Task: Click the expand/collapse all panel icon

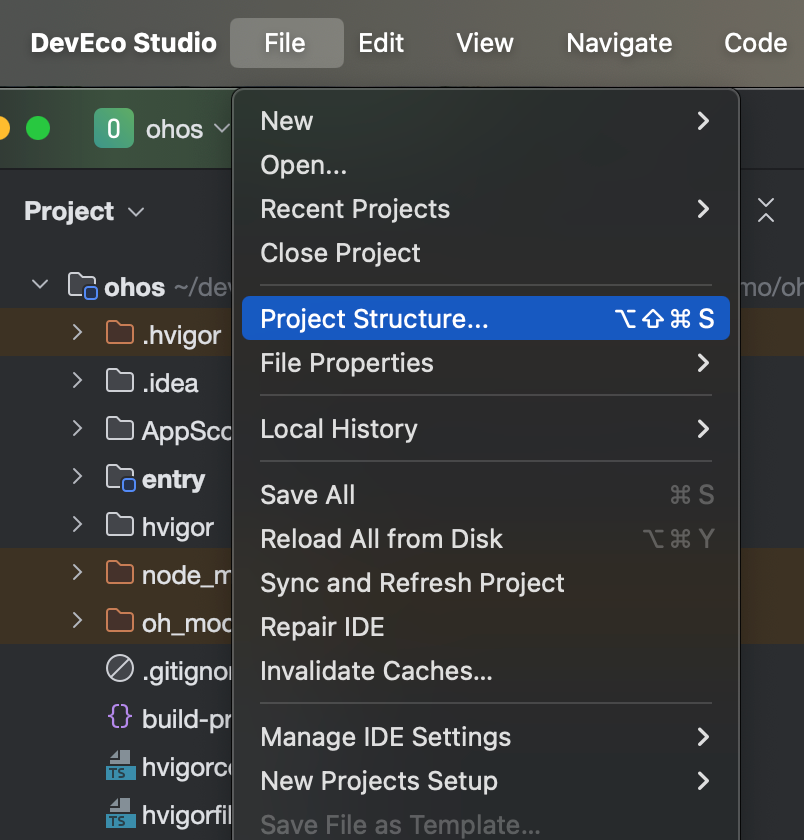Action: [765, 210]
